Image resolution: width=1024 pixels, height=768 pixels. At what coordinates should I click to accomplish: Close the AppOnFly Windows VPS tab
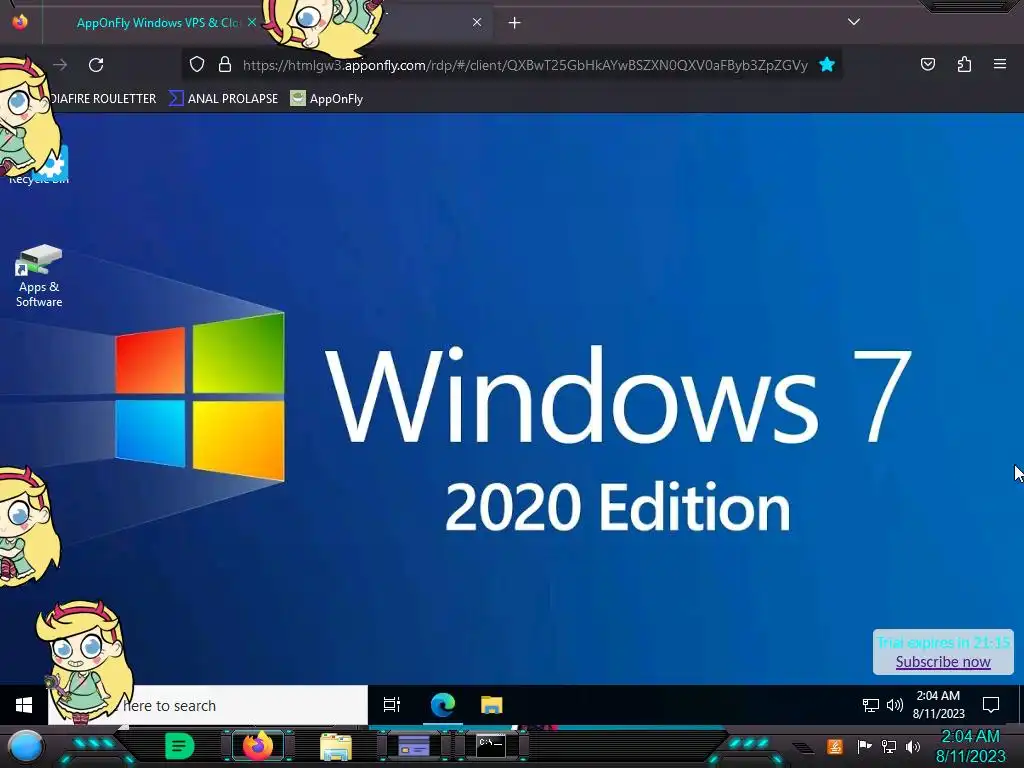pyautogui.click(x=251, y=22)
